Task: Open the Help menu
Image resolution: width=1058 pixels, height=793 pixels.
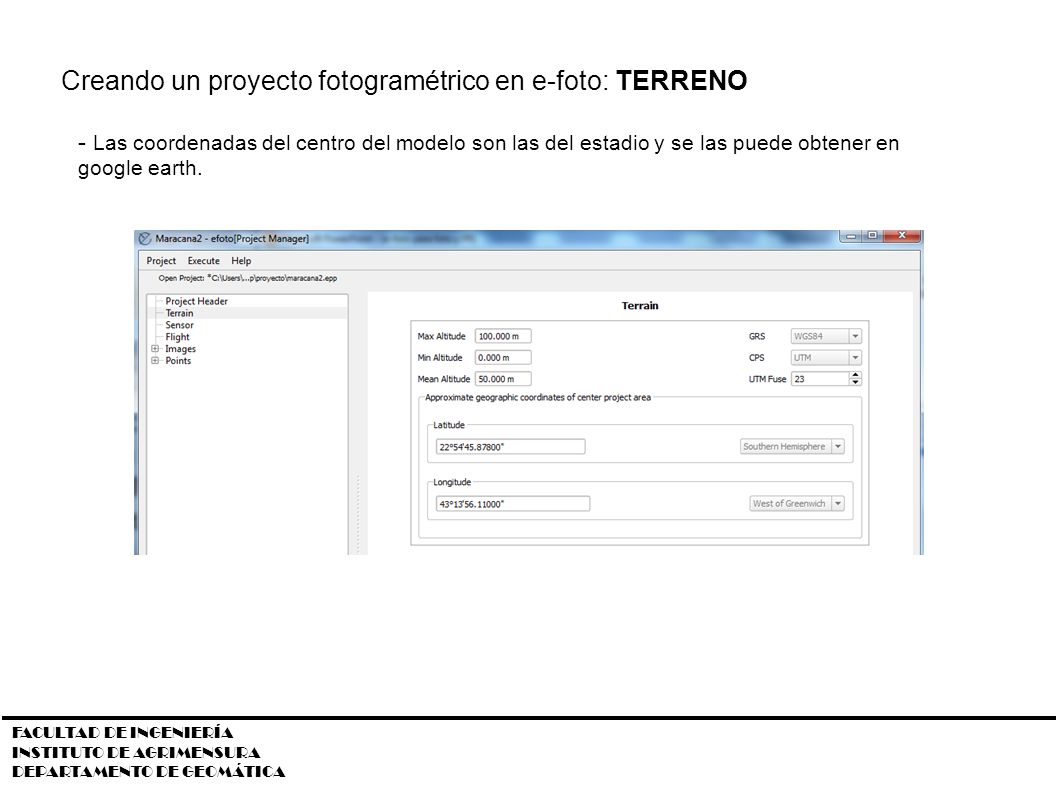Action: tap(241, 261)
